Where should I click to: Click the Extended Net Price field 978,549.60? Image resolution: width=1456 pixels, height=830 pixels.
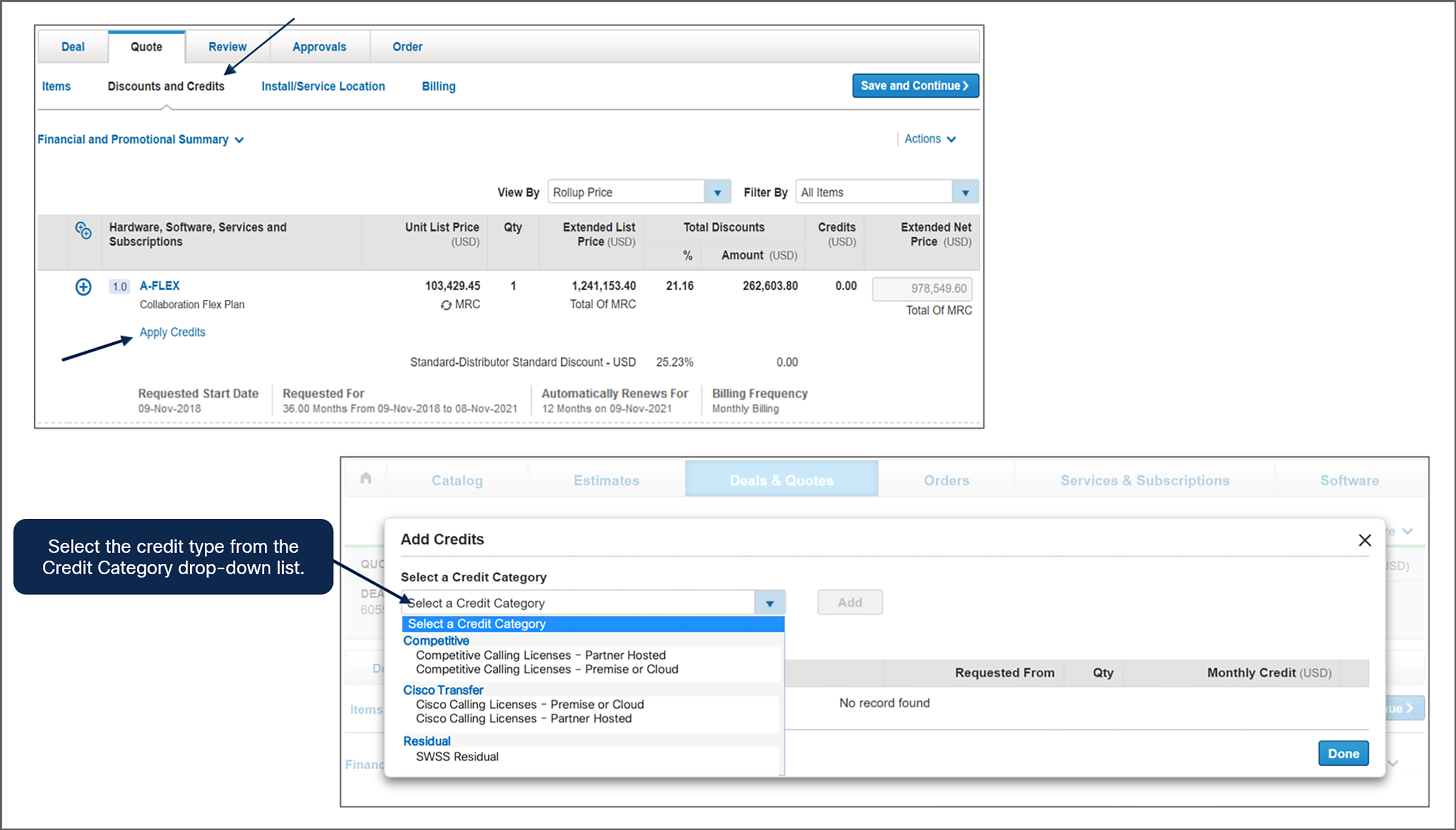coord(922,289)
